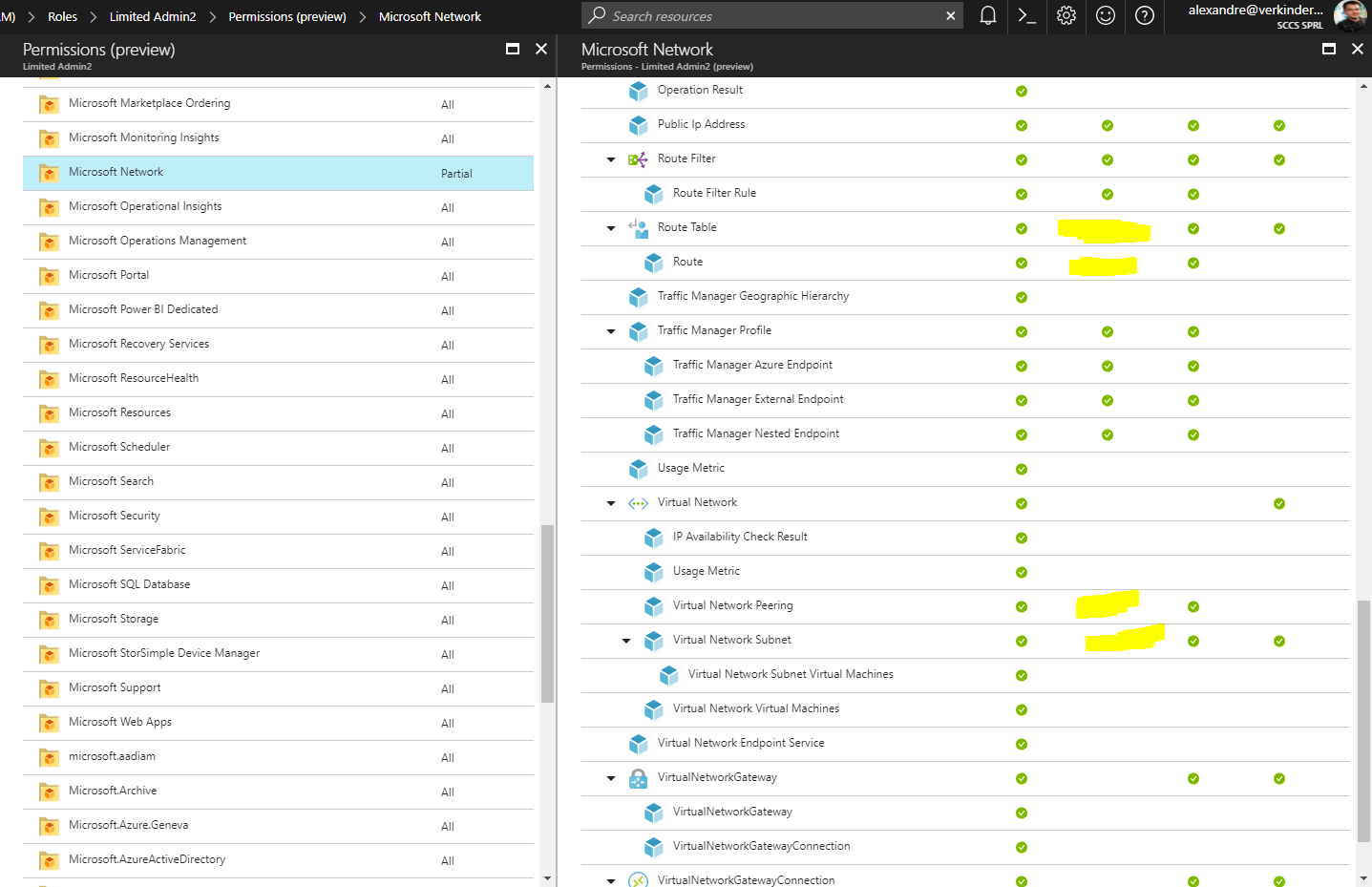1372x887 pixels.
Task: Collapse the Route Table tree node
Action: 611,227
